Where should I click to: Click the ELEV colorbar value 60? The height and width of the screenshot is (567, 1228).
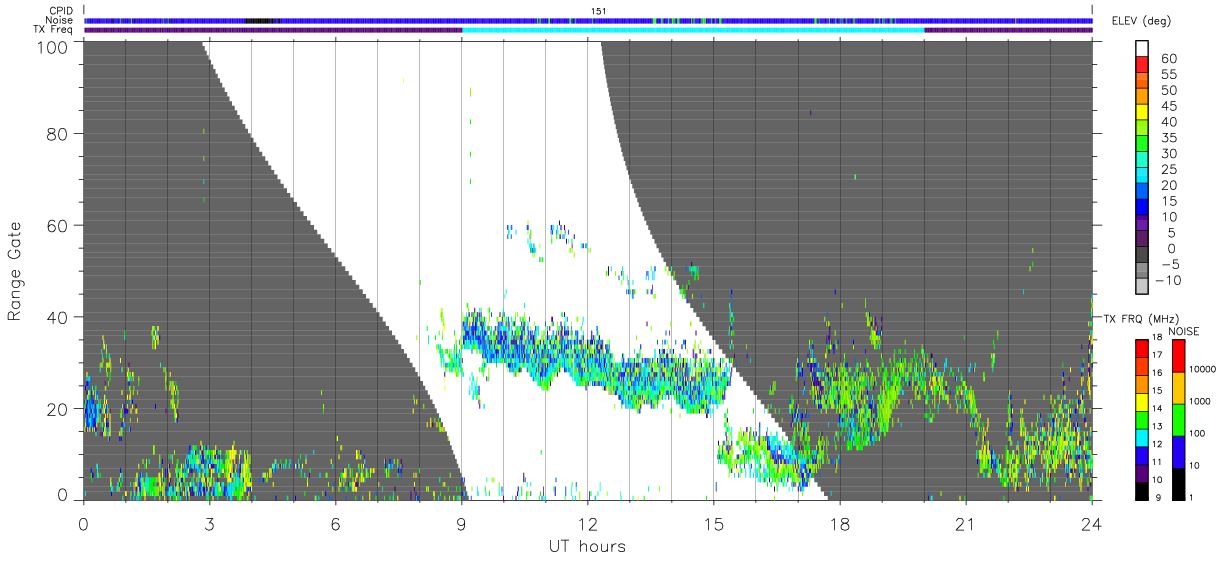pos(1168,59)
